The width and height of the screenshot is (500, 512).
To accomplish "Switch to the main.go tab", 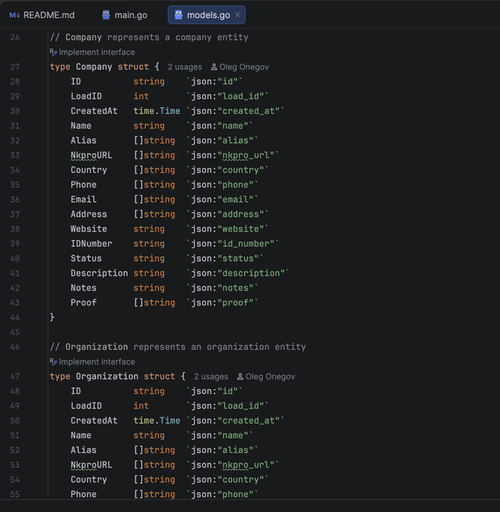I will coord(125,15).
